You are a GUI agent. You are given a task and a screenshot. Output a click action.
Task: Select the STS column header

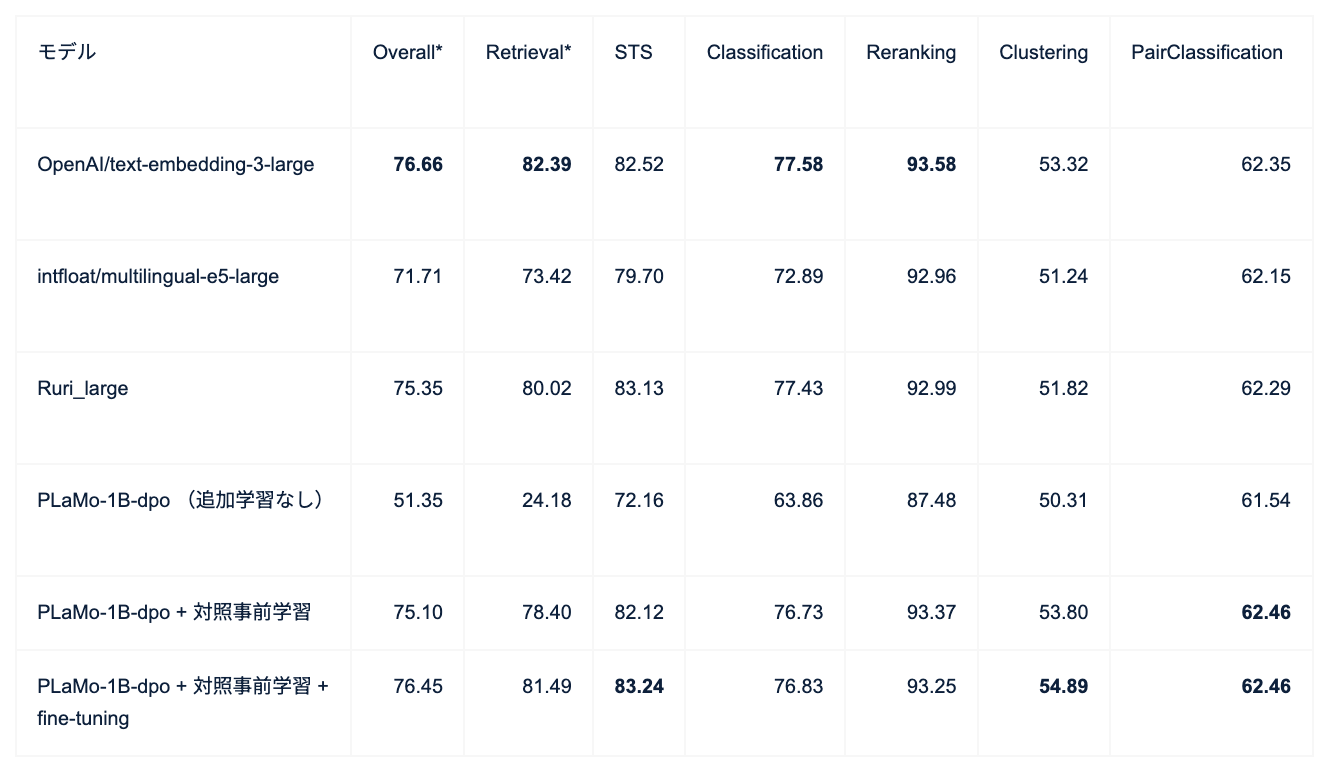(x=633, y=53)
